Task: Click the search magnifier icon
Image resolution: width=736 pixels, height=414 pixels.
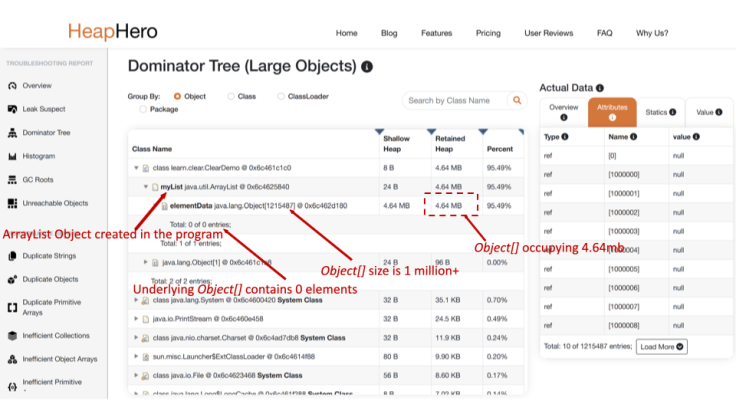Action: (517, 100)
